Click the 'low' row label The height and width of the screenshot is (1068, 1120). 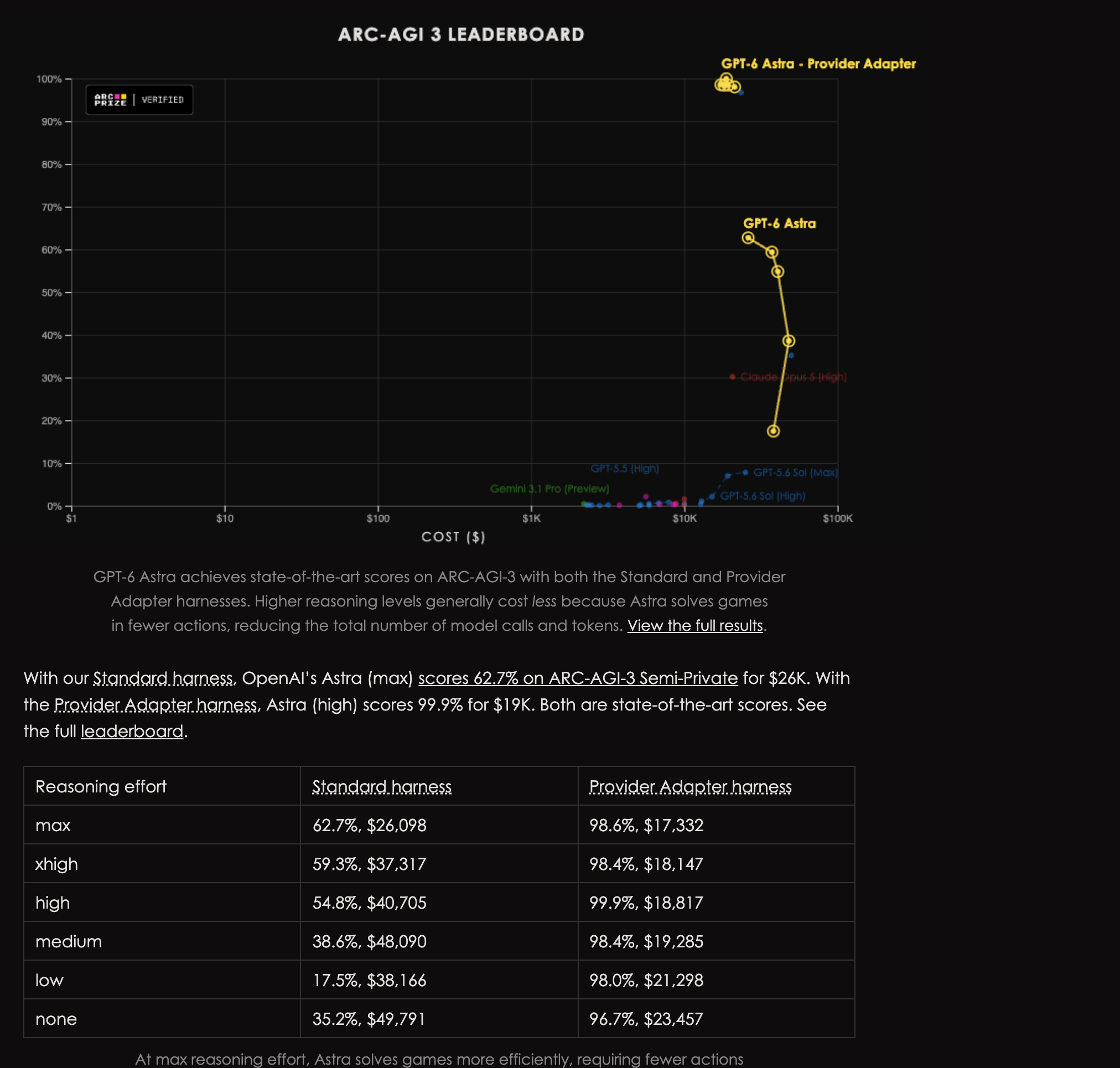pyautogui.click(x=49, y=980)
